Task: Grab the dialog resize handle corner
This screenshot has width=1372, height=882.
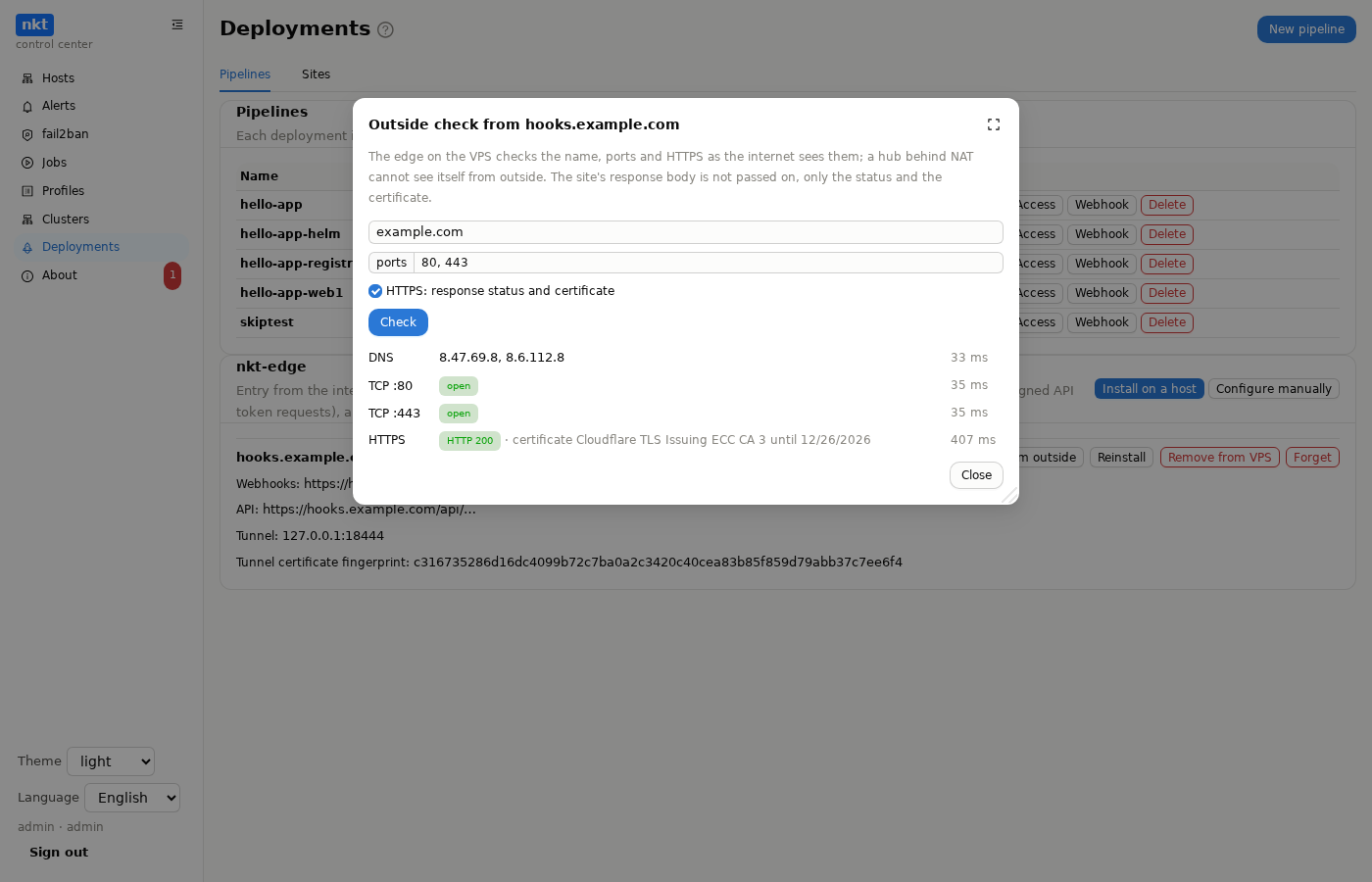Action: tap(1009, 496)
